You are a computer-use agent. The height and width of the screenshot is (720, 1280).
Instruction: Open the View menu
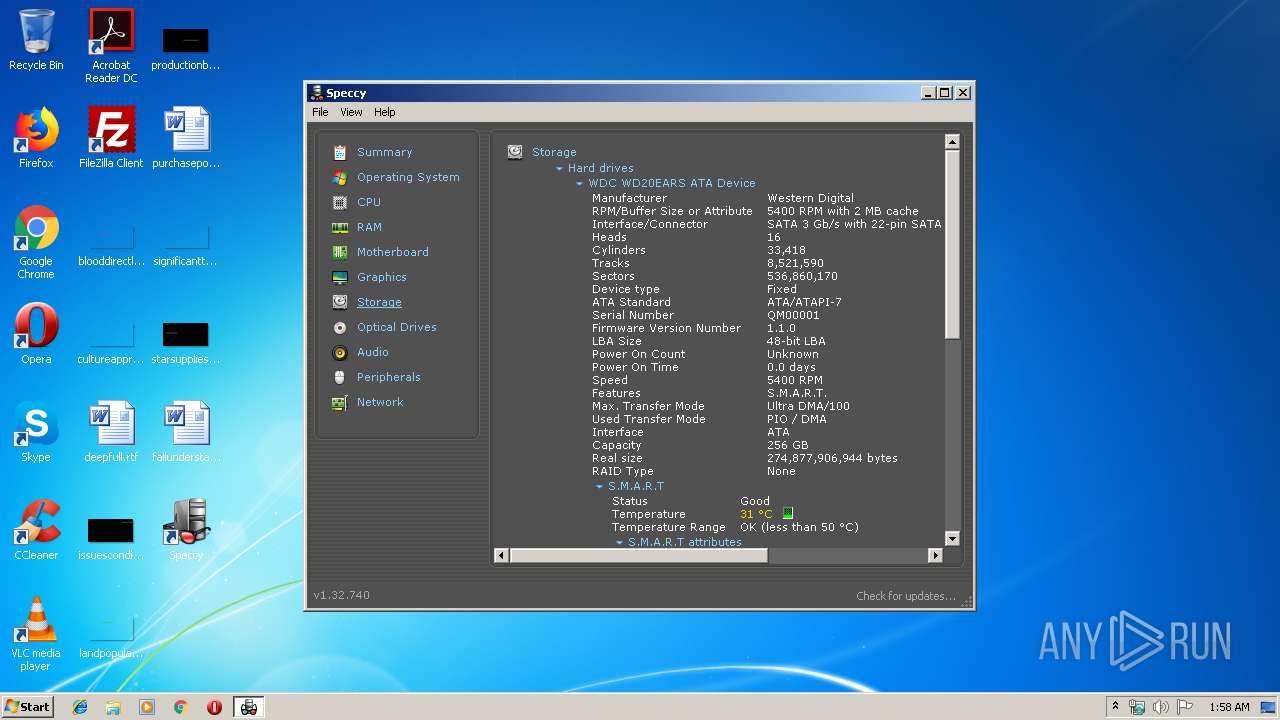click(351, 112)
